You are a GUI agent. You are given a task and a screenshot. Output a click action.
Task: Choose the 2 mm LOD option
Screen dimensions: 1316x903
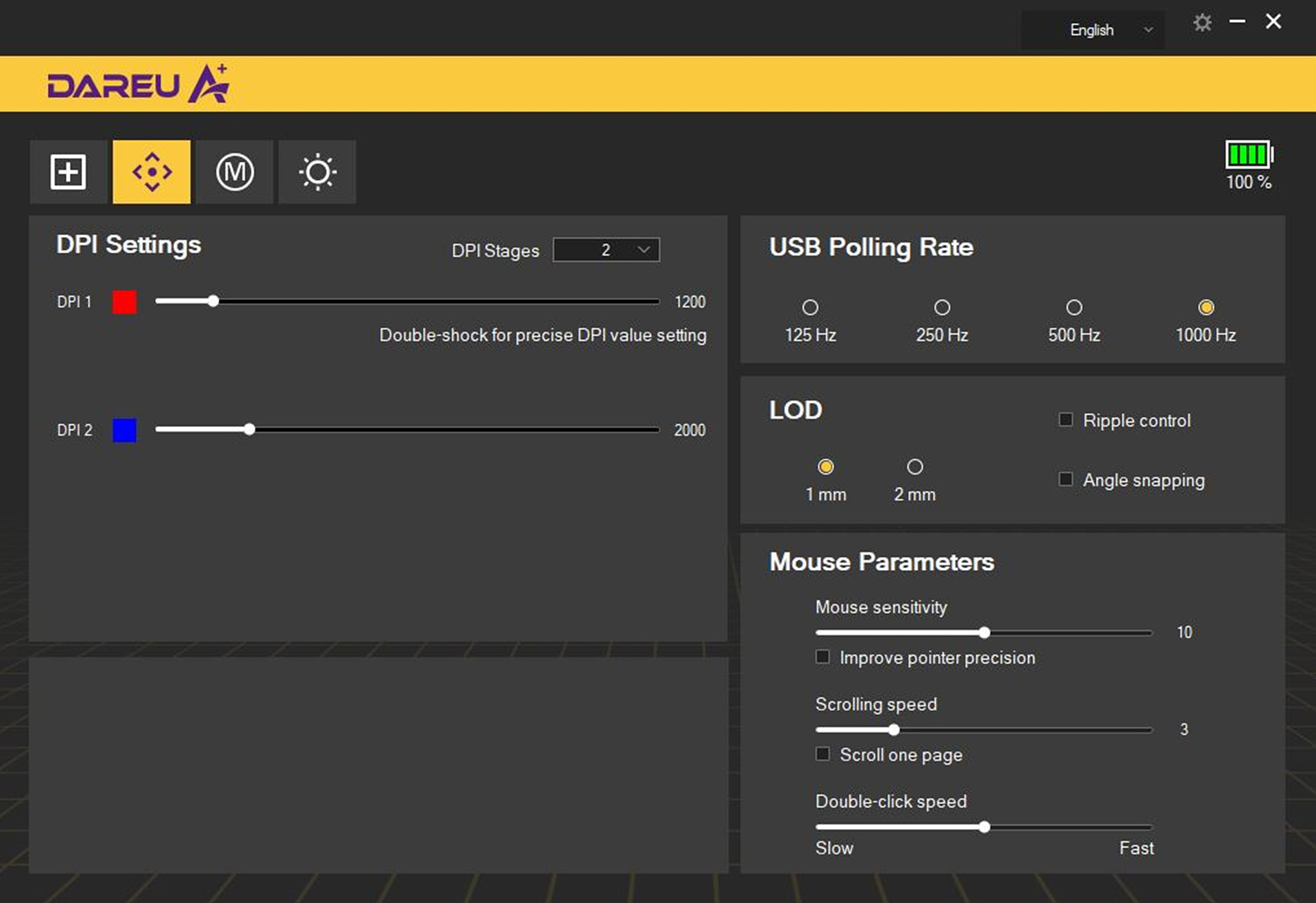point(914,467)
